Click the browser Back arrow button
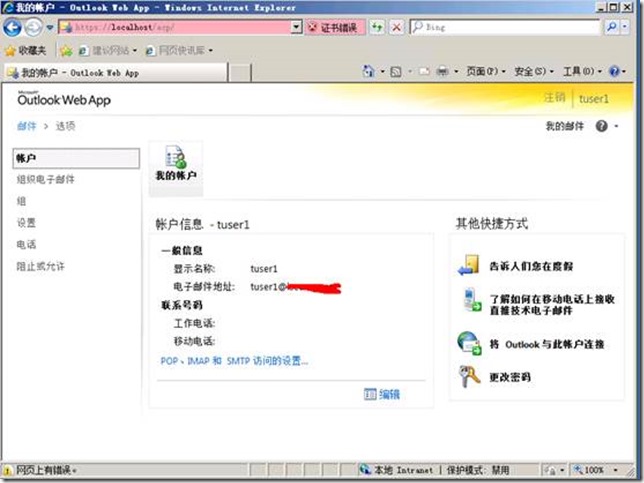 click(x=12, y=28)
